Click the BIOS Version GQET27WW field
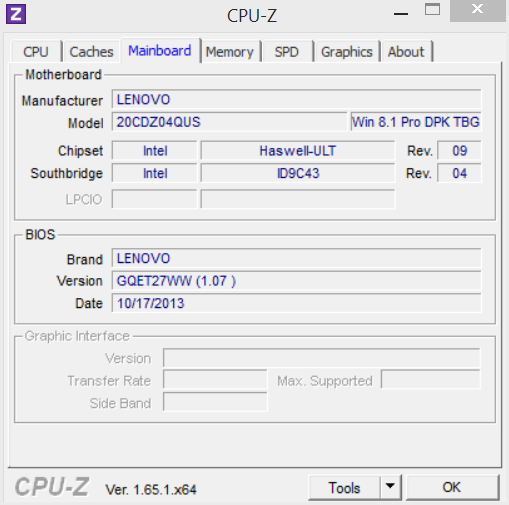 (296, 281)
